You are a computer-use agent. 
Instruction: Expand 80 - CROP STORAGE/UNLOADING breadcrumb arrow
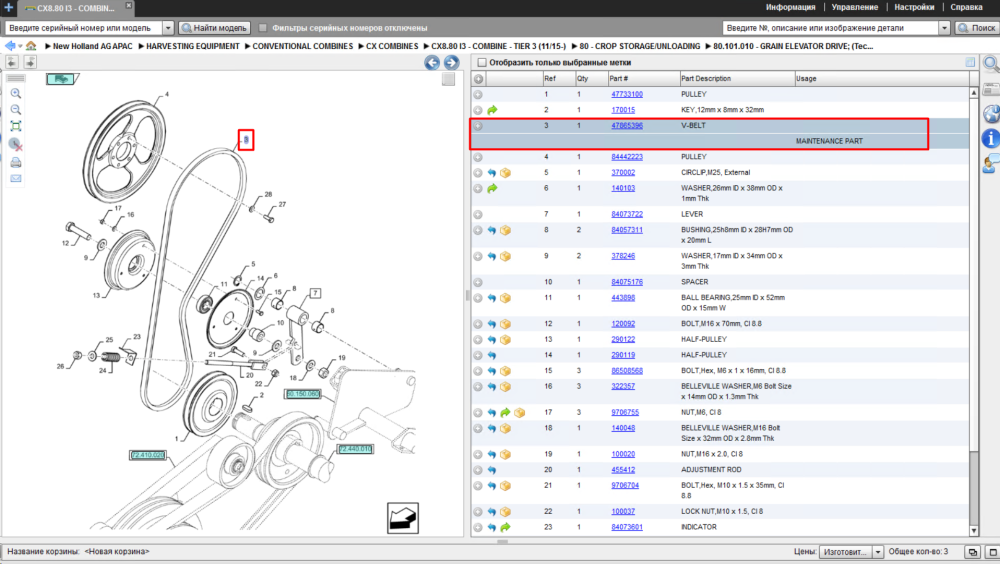click(x=575, y=46)
